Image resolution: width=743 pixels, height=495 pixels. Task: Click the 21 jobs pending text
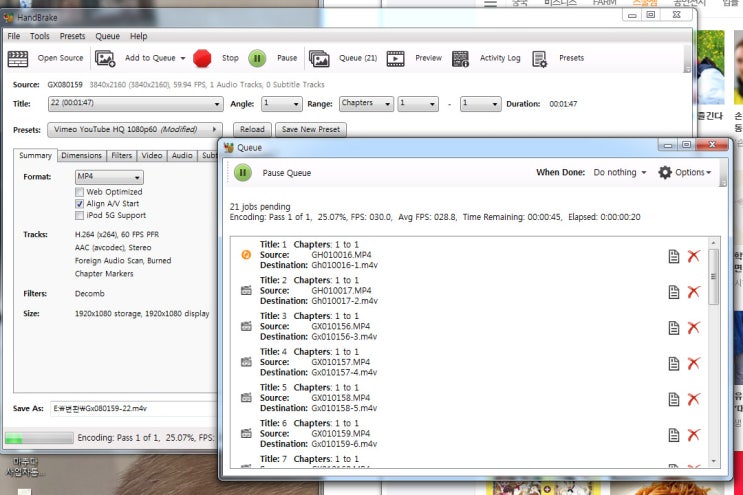[260, 207]
